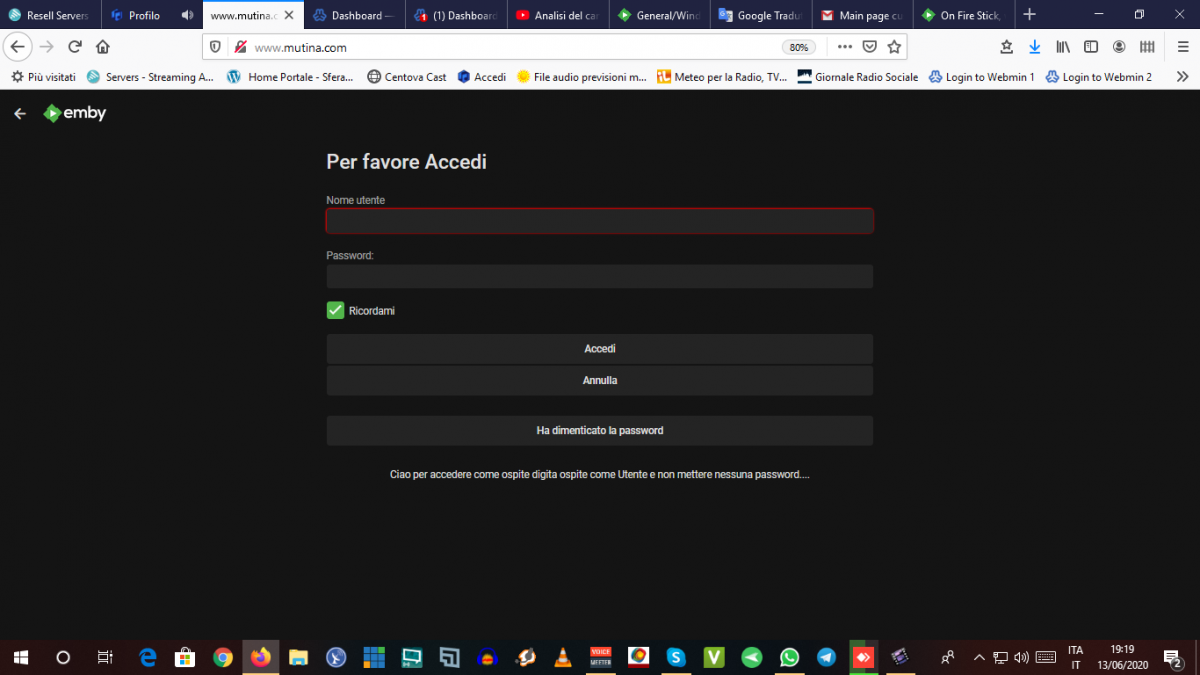
Task: Focus the Password field
Action: [x=600, y=277]
